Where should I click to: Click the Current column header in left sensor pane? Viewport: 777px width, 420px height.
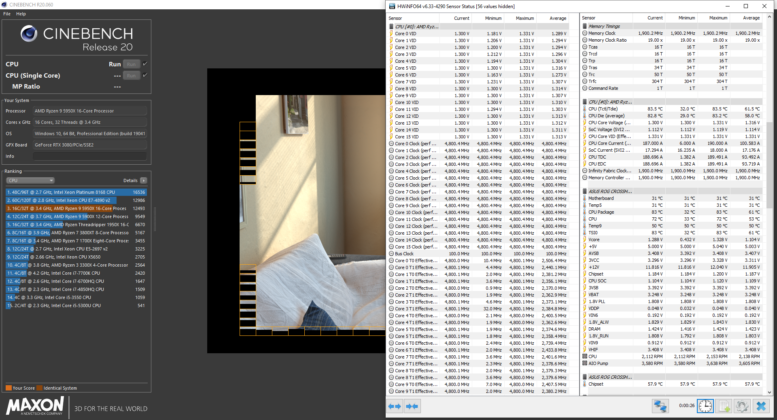point(461,18)
